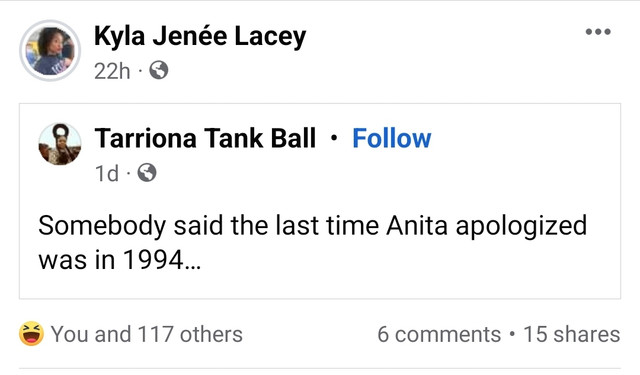Click the public globe icon beside 22h

pos(159,70)
